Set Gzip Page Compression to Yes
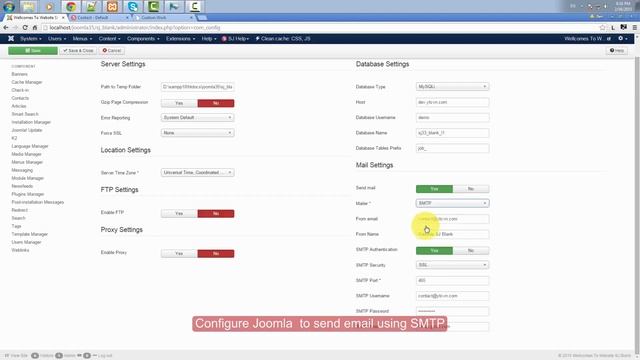Viewport: 640px width, 360px height. point(179,103)
